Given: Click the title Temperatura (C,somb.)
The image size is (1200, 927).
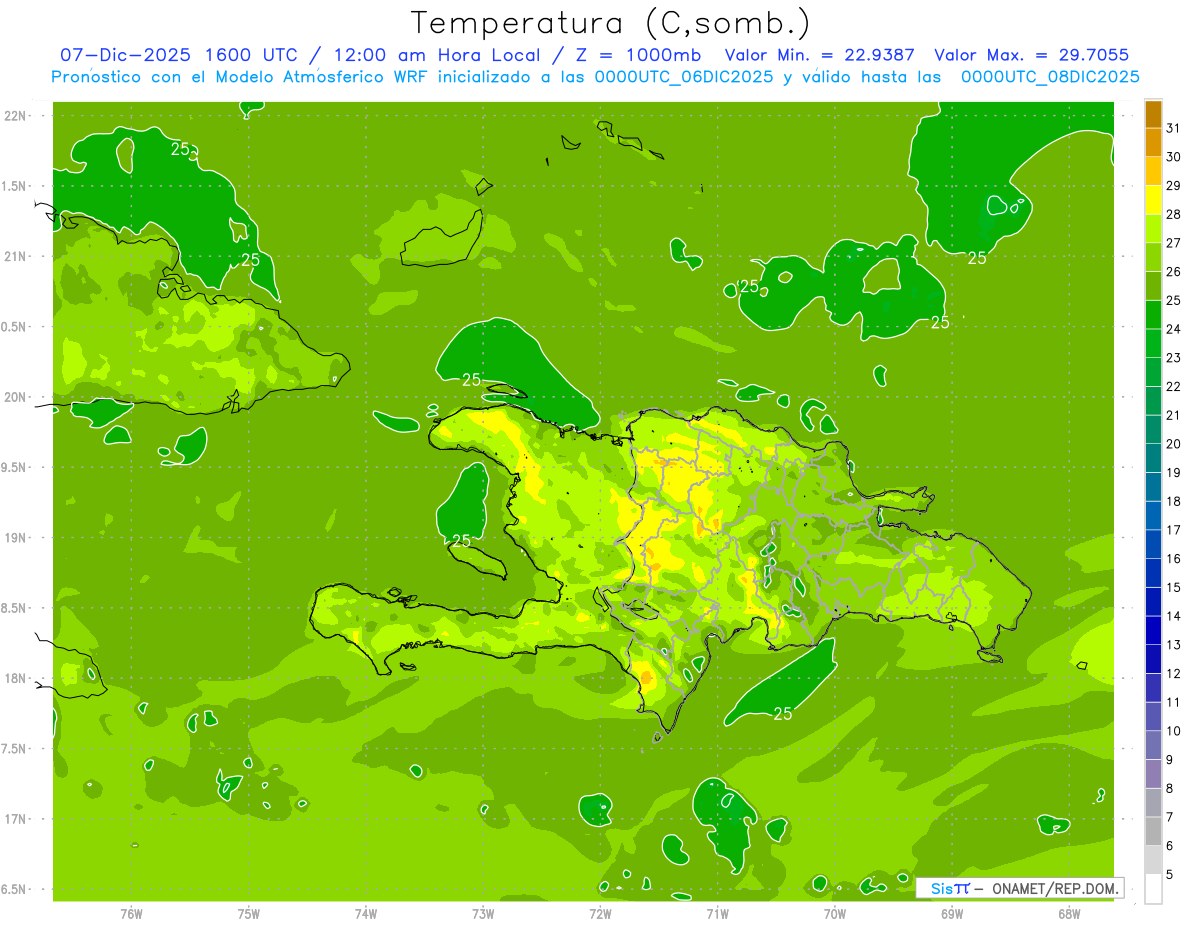Looking at the screenshot, I should click(x=610, y=23).
